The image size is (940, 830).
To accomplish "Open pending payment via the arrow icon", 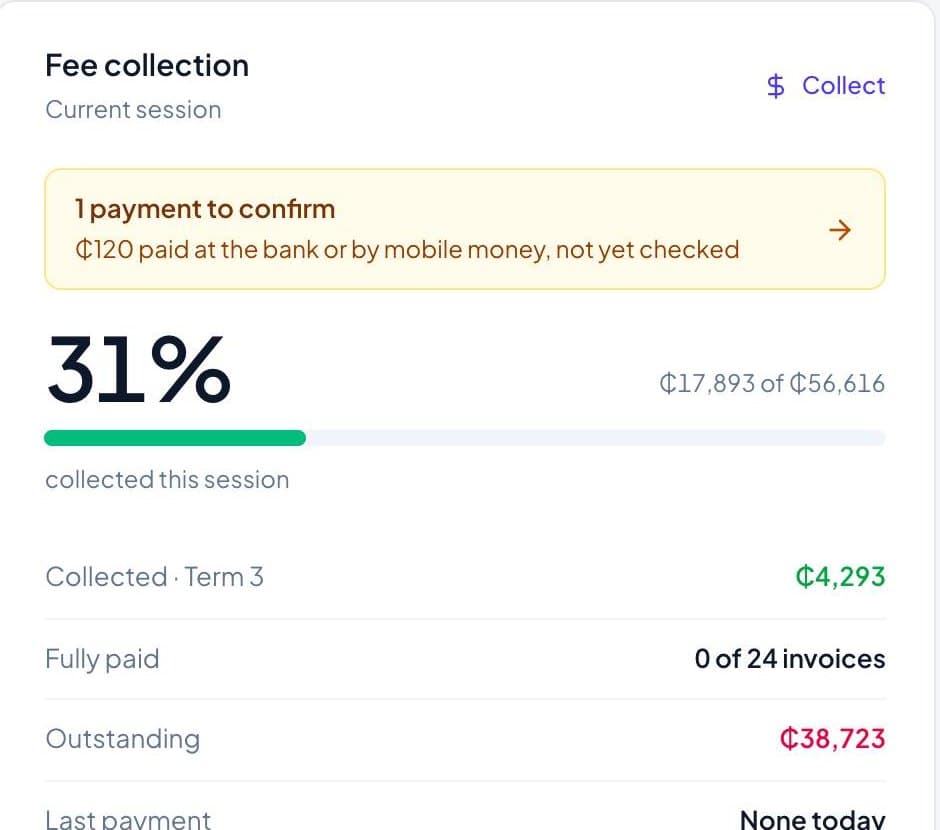I will (x=839, y=230).
